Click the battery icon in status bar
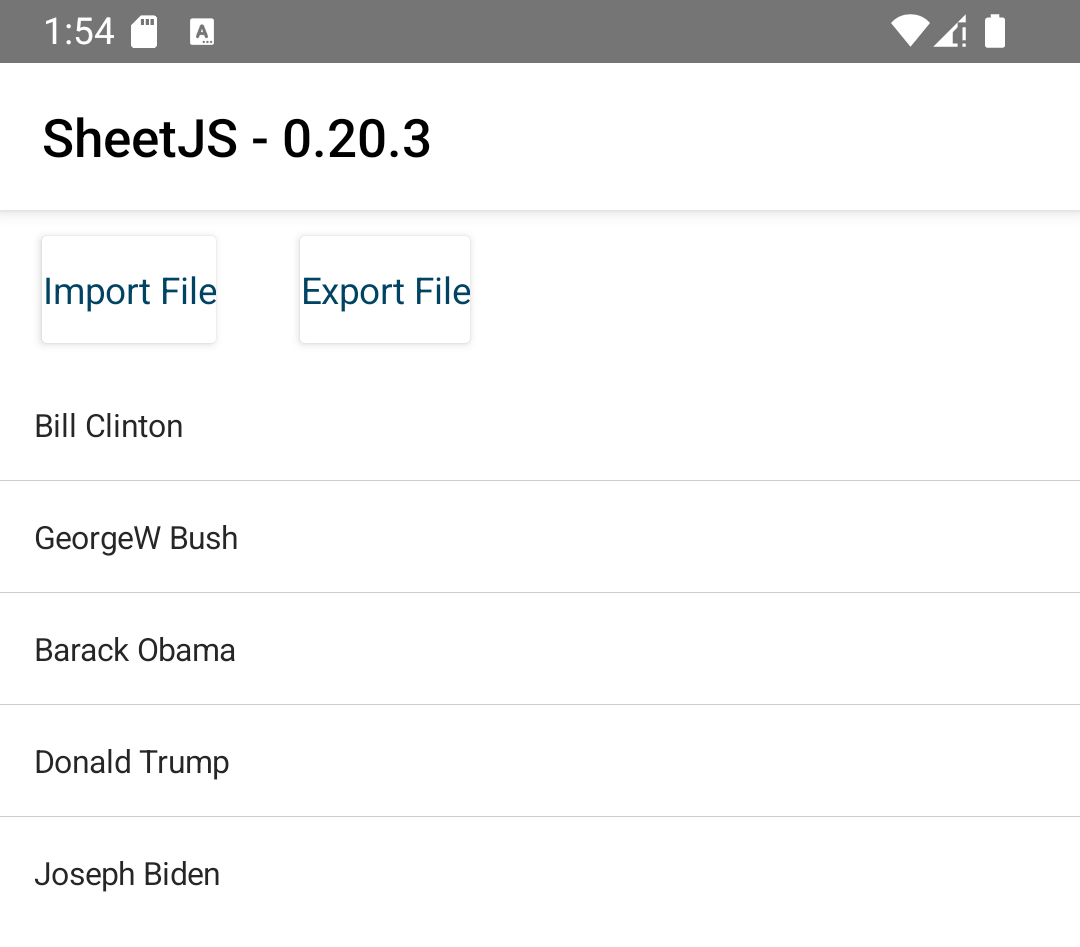1080x947 pixels. coord(995,32)
